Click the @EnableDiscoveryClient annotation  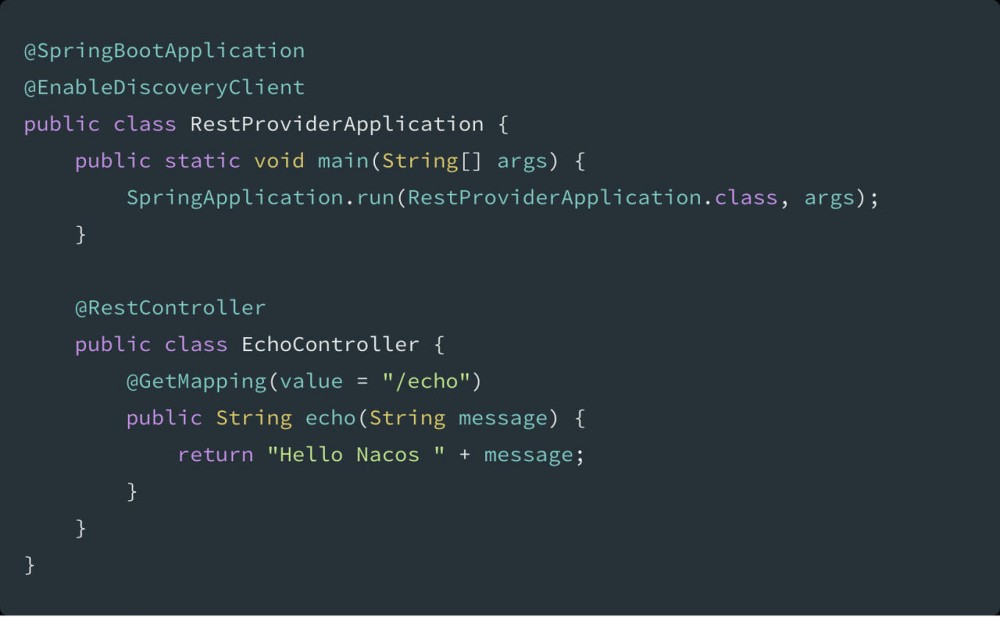[x=164, y=87]
